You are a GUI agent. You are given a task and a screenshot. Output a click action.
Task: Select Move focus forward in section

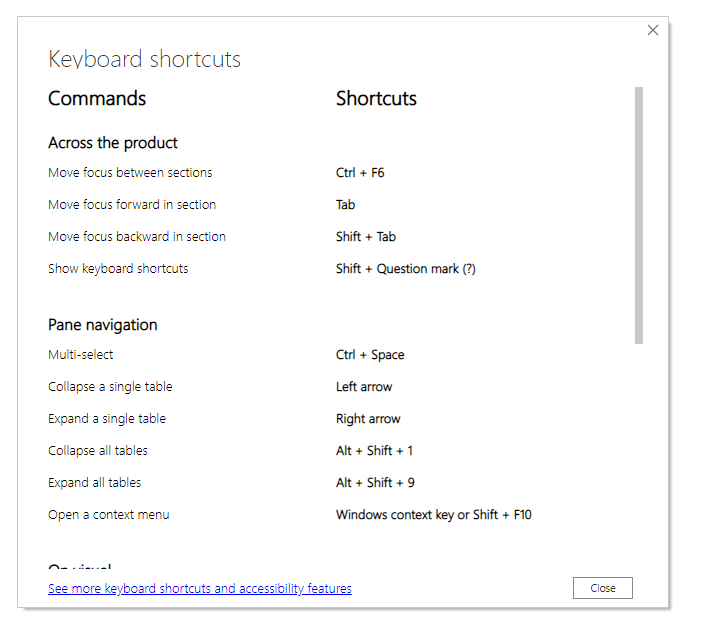click(132, 205)
